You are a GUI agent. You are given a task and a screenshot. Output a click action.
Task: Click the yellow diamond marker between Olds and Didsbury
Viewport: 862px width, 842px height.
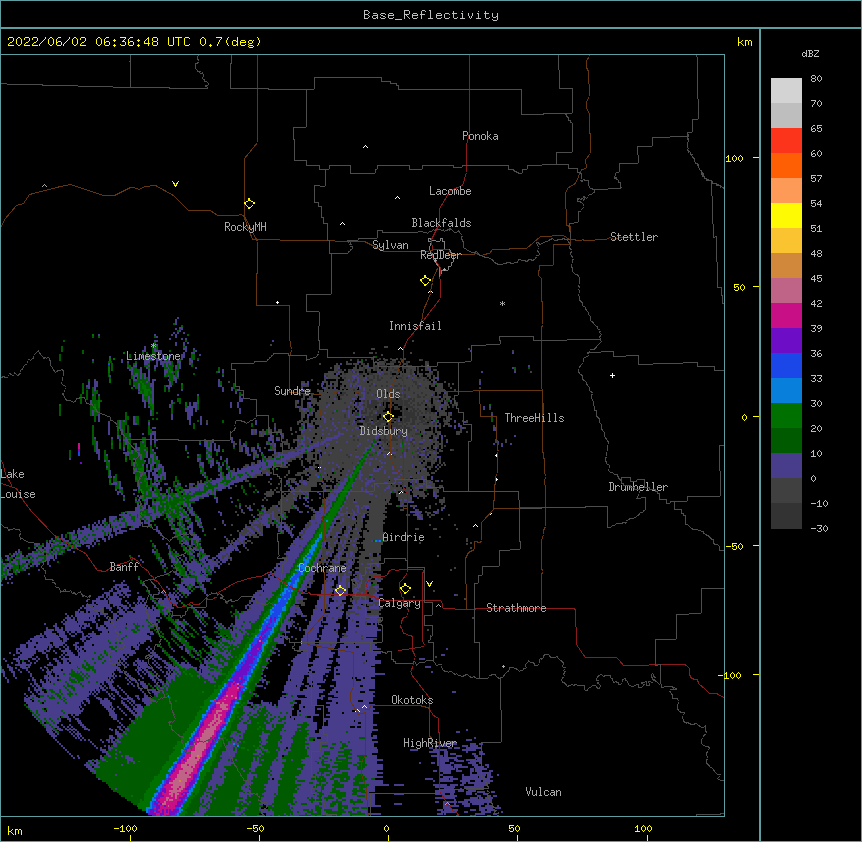point(388,417)
